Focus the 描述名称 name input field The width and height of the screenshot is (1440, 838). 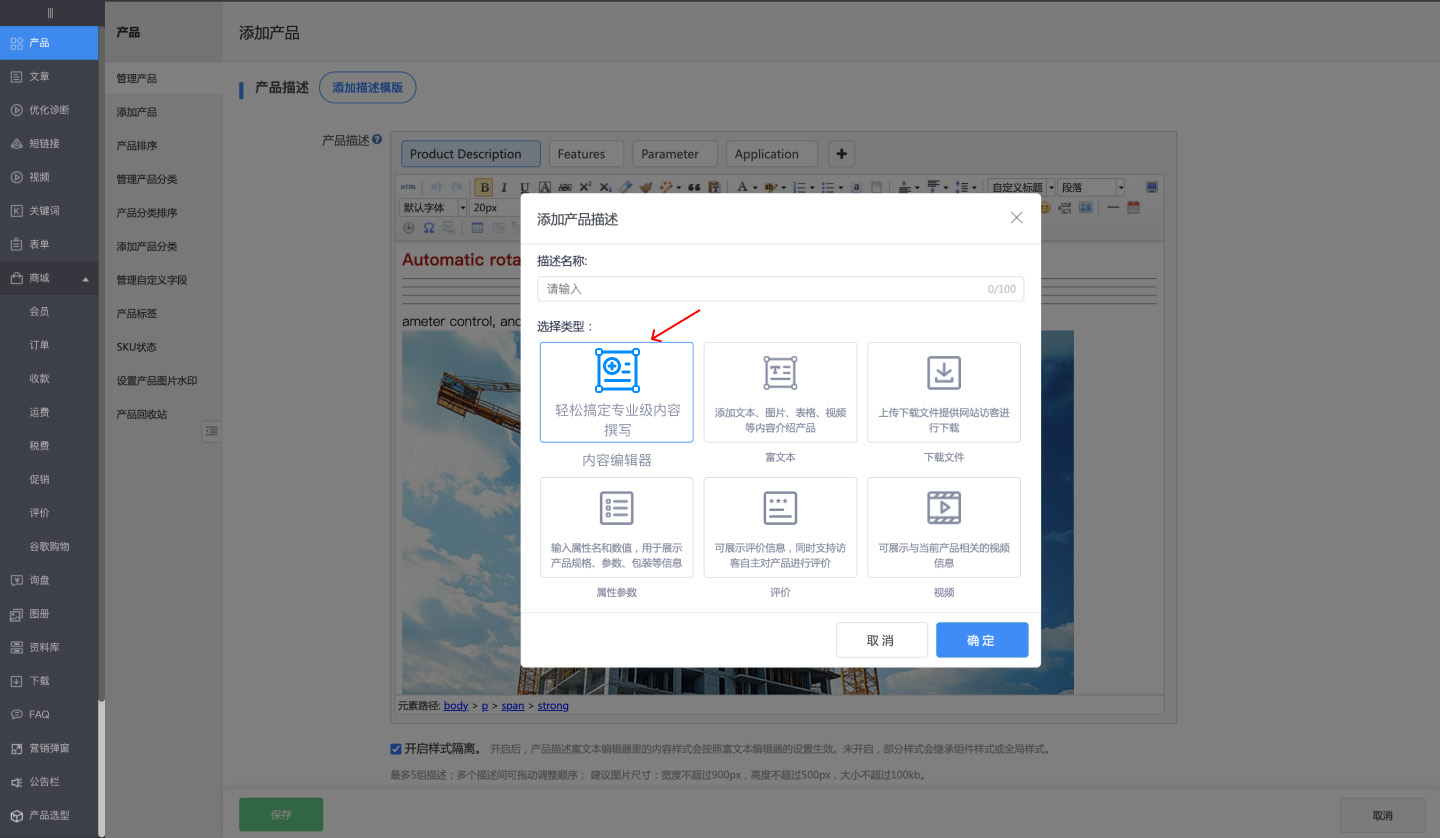click(x=780, y=289)
